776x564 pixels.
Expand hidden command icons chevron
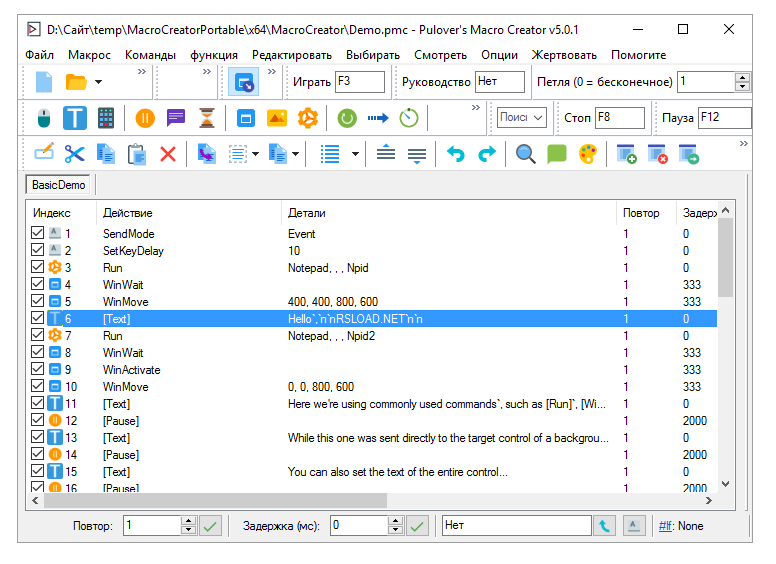tap(476, 107)
